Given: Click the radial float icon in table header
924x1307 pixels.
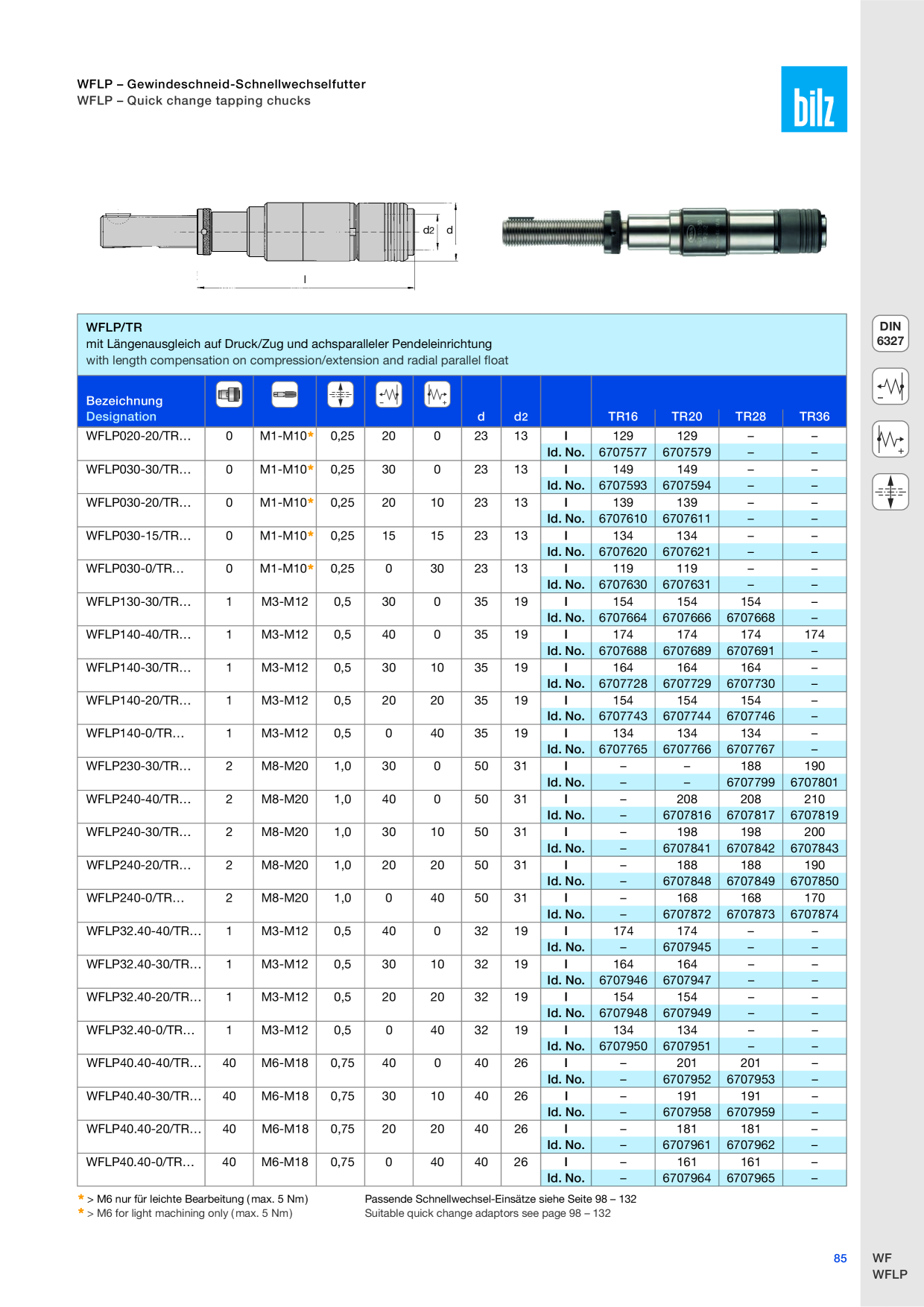Looking at the screenshot, I should coord(341,393).
